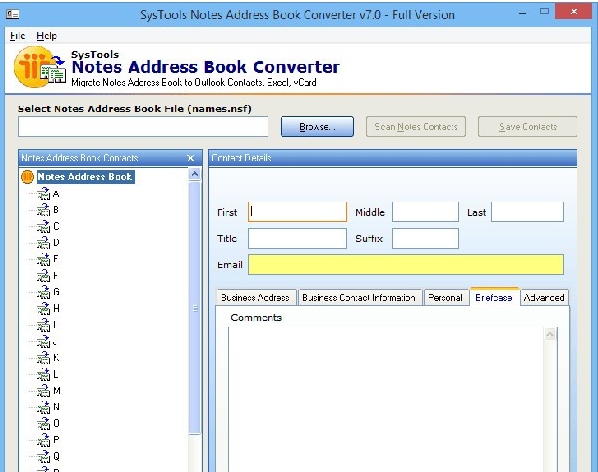This screenshot has width=598, height=472.
Task: Click the contact icon beside letter G
Action: point(44,292)
